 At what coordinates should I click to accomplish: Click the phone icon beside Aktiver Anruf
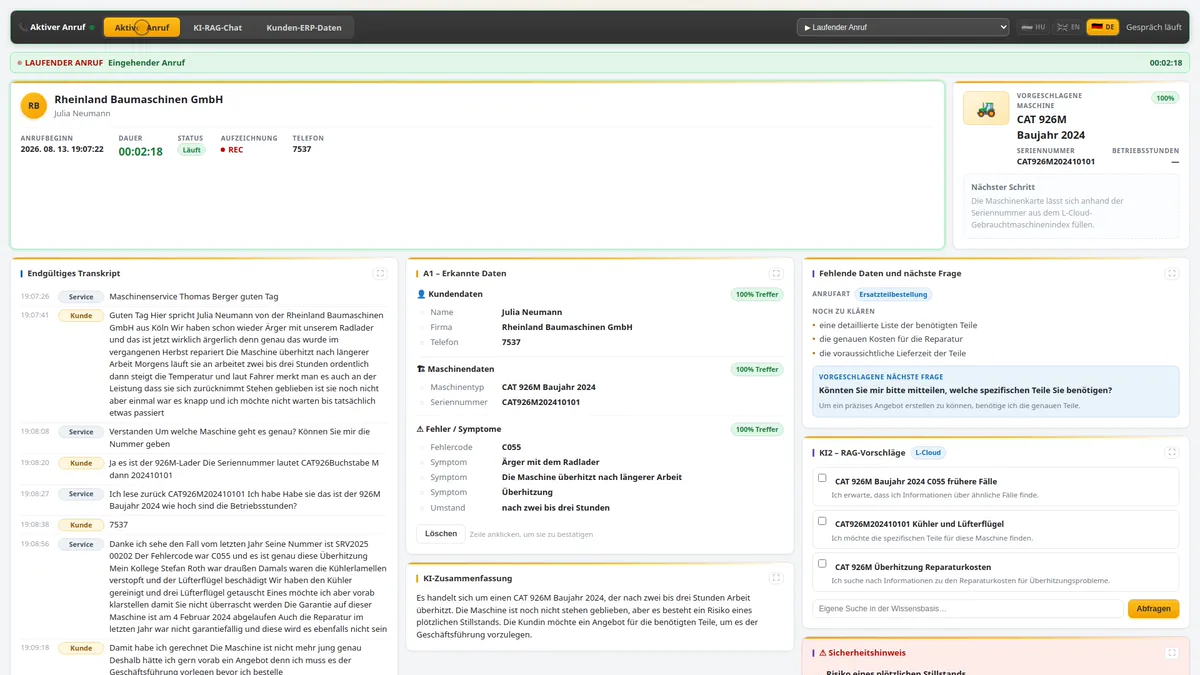23,28
